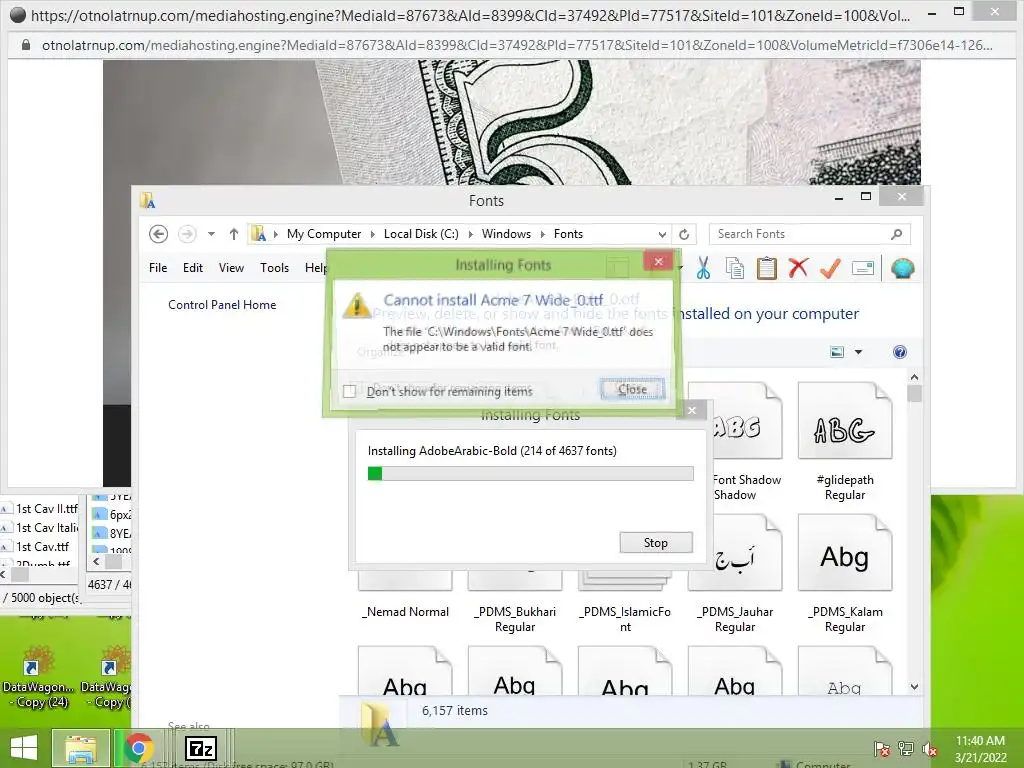1024x768 pixels.
Task: Select the _PDMS_Kalam Regular font
Action: [x=844, y=573]
